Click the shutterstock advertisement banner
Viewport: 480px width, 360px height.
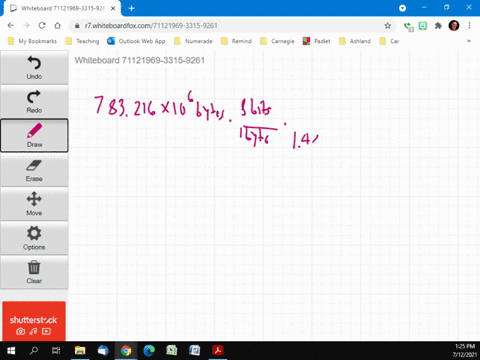[x=34, y=321]
